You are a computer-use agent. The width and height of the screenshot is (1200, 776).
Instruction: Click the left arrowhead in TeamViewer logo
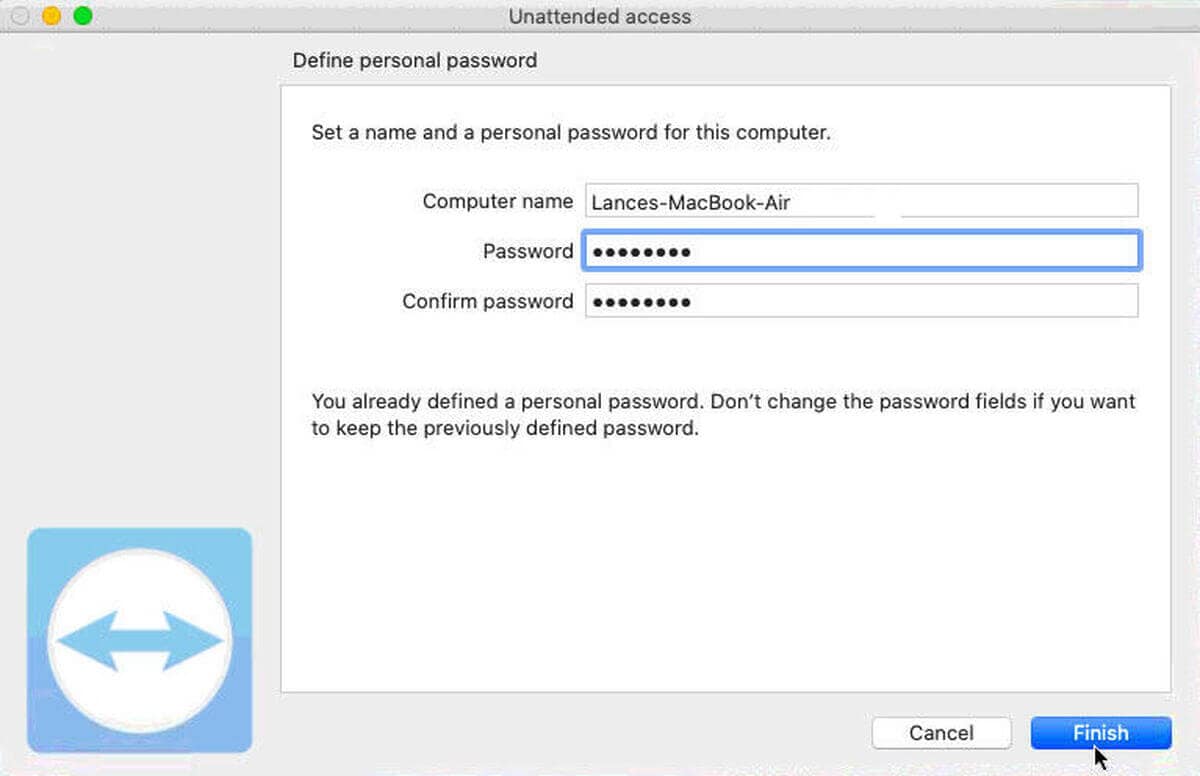point(80,640)
